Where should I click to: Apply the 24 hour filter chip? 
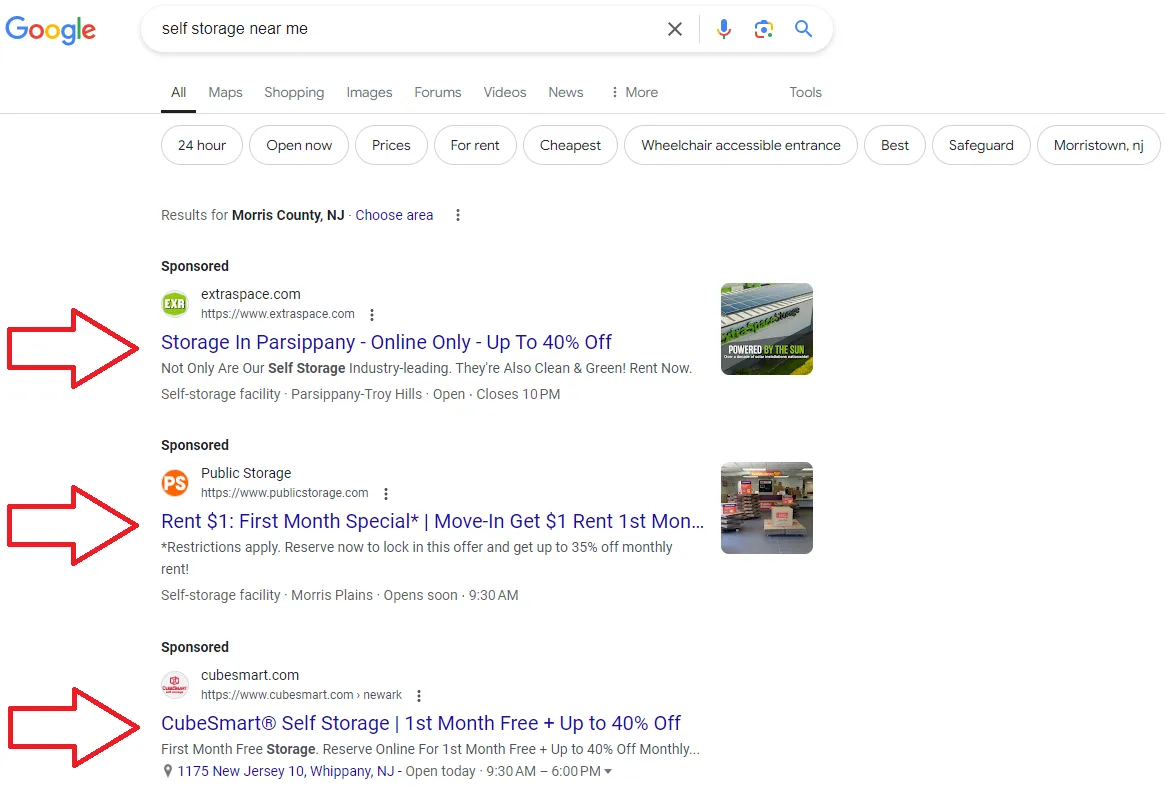(x=201, y=146)
